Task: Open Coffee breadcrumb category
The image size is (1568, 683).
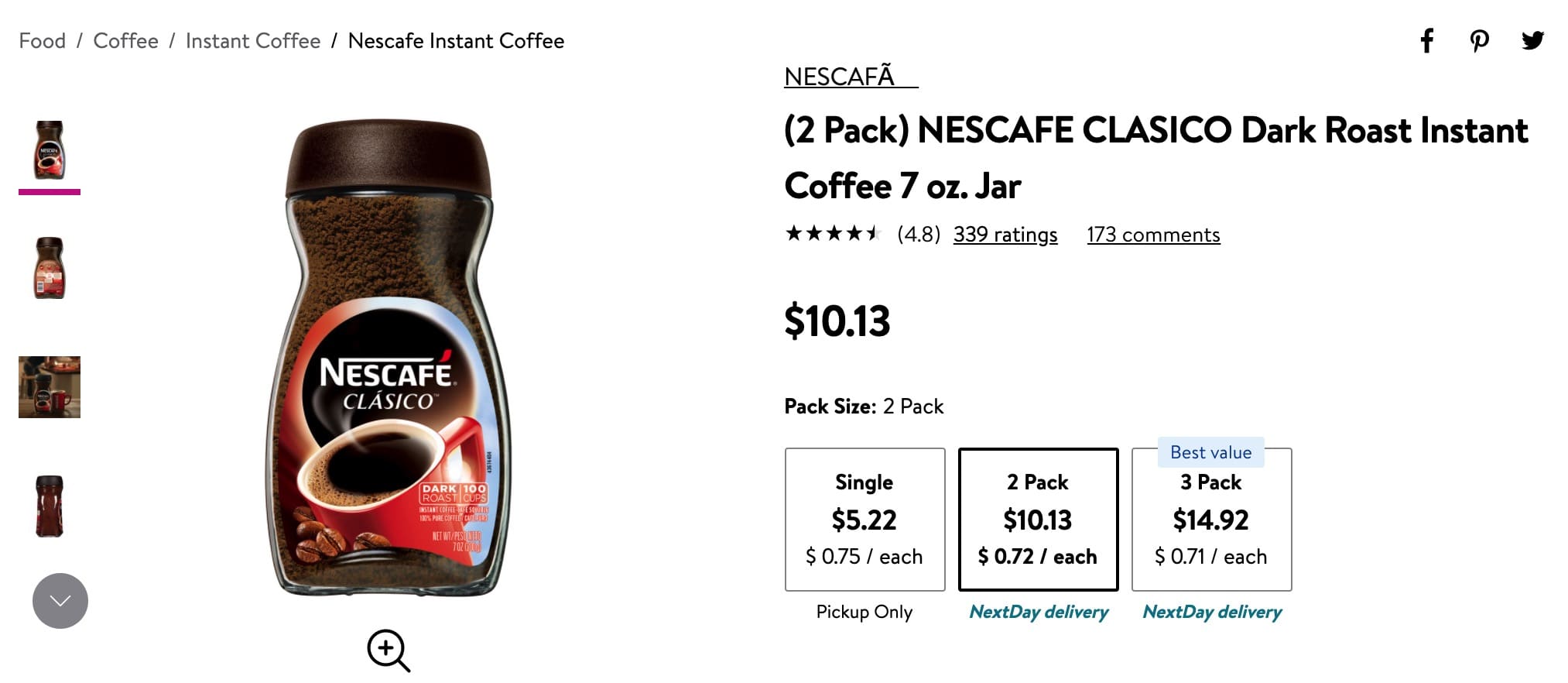Action: point(125,41)
